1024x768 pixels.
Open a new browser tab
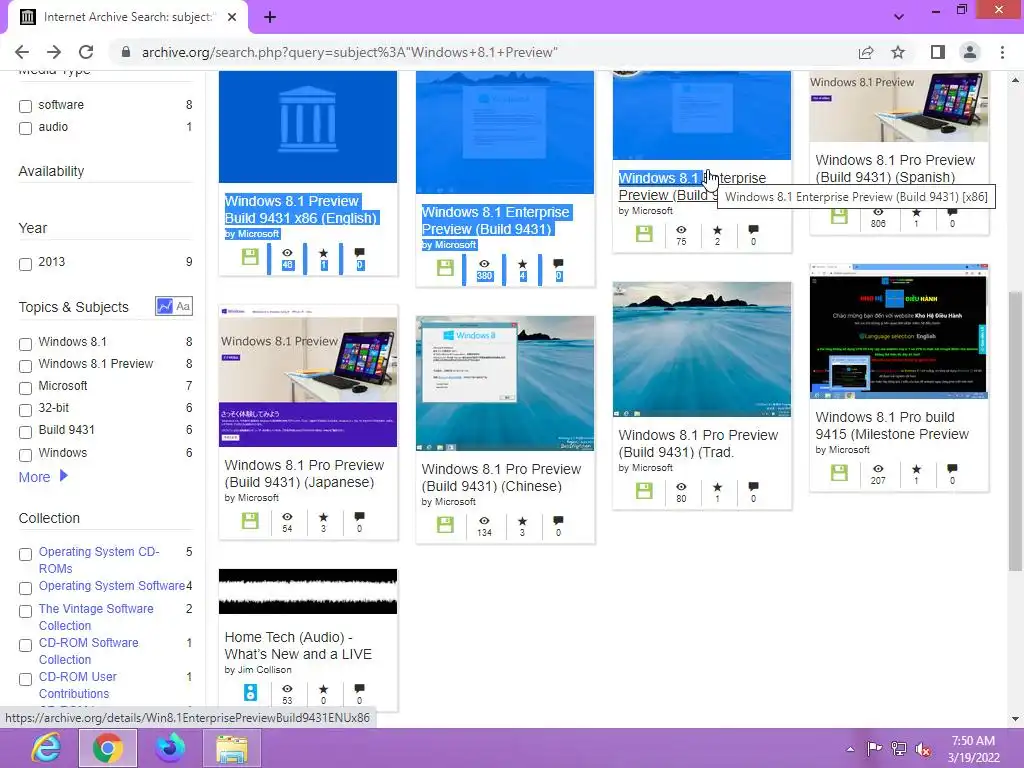click(x=270, y=17)
